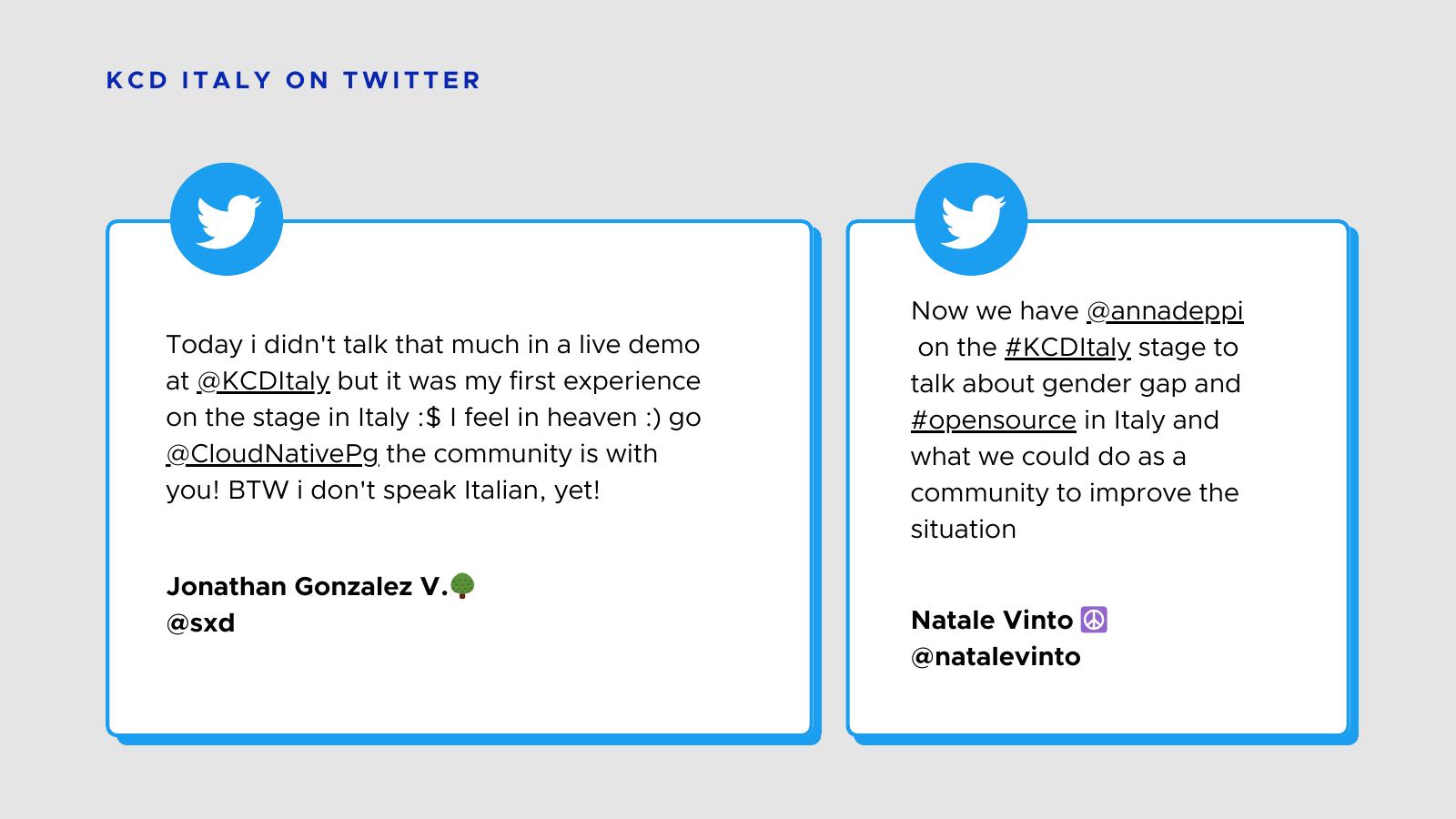The width and height of the screenshot is (1456, 819).
Task: Click the @natalevinto Twitter handle
Action: point(996,657)
